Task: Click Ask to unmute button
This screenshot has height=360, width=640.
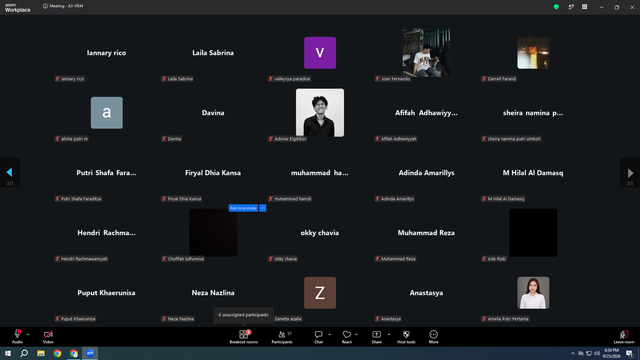Action: click(x=243, y=208)
